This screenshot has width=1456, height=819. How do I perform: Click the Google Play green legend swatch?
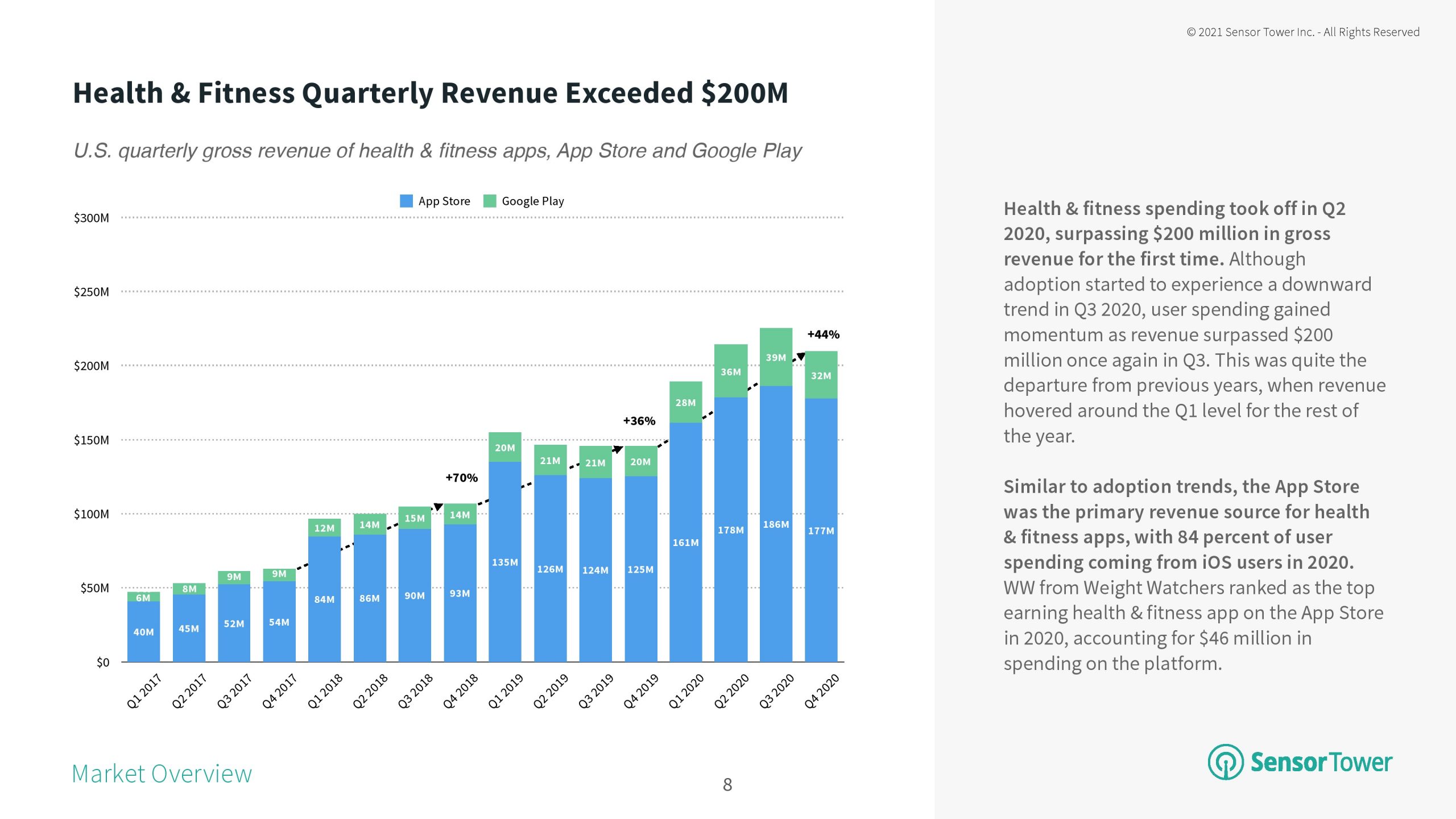[x=489, y=201]
